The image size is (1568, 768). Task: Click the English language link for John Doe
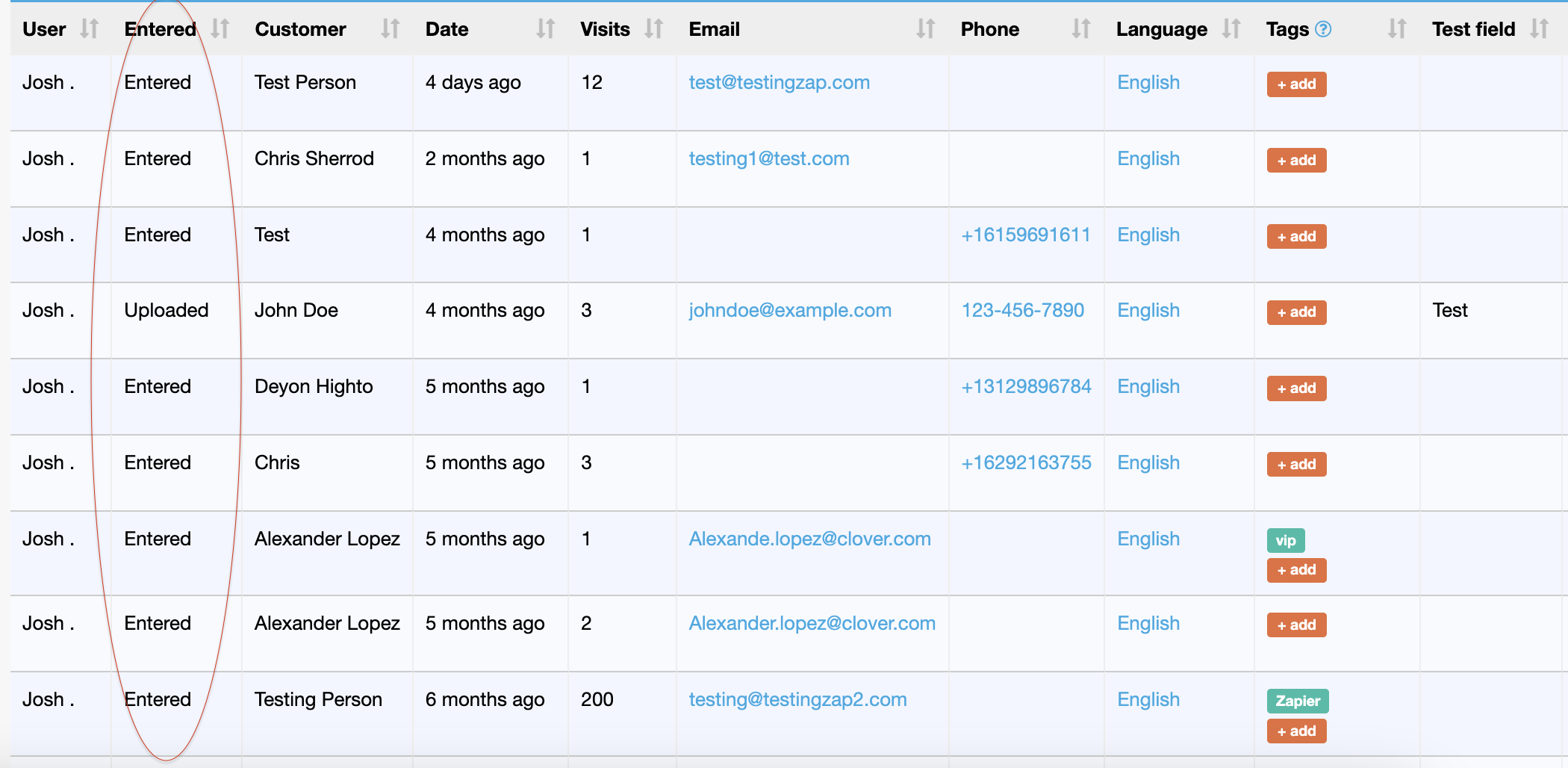pos(1148,311)
